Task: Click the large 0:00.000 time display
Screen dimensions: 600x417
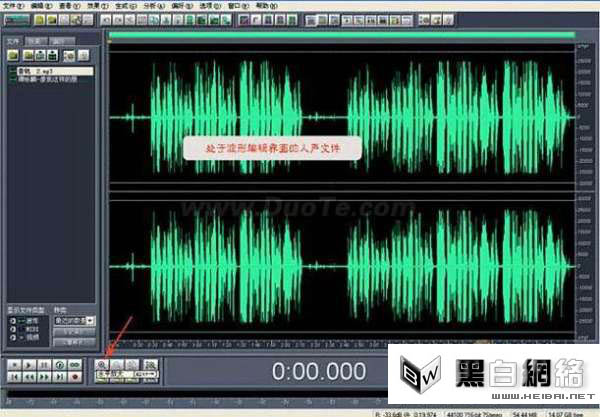Action: click(318, 371)
